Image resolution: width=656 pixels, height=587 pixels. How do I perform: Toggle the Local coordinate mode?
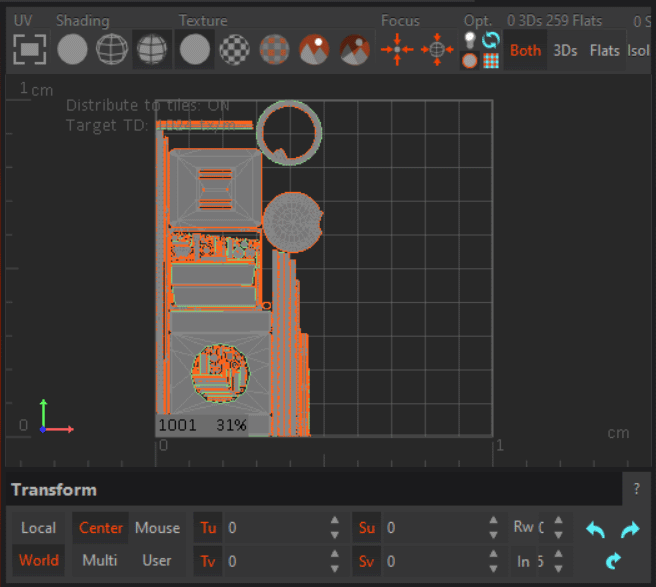tap(39, 528)
